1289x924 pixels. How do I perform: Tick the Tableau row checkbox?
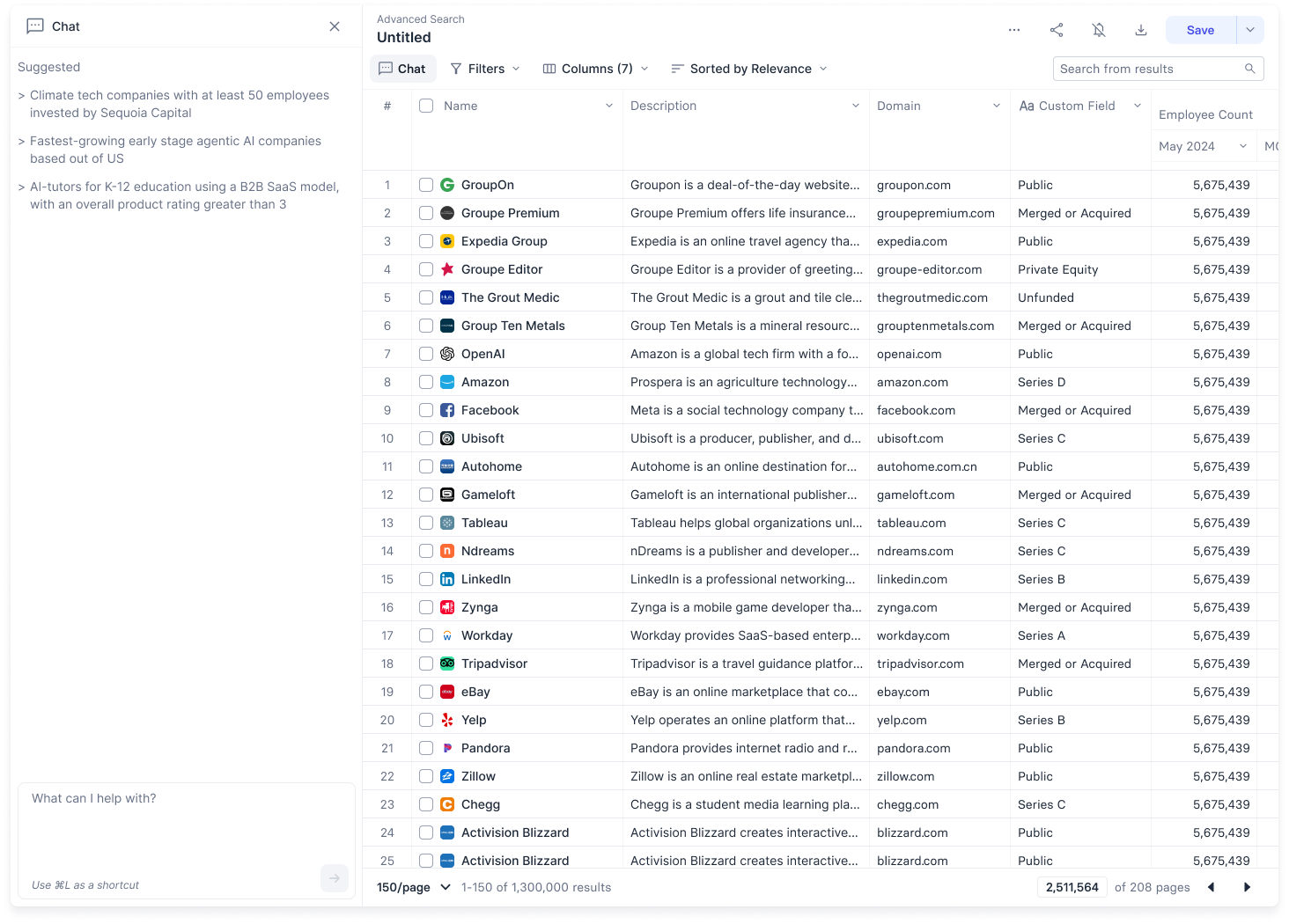(426, 523)
